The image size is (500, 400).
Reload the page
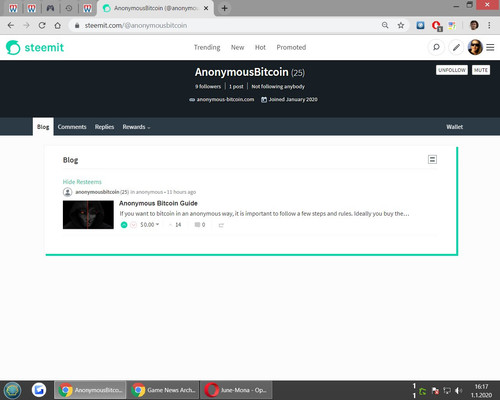point(42,25)
